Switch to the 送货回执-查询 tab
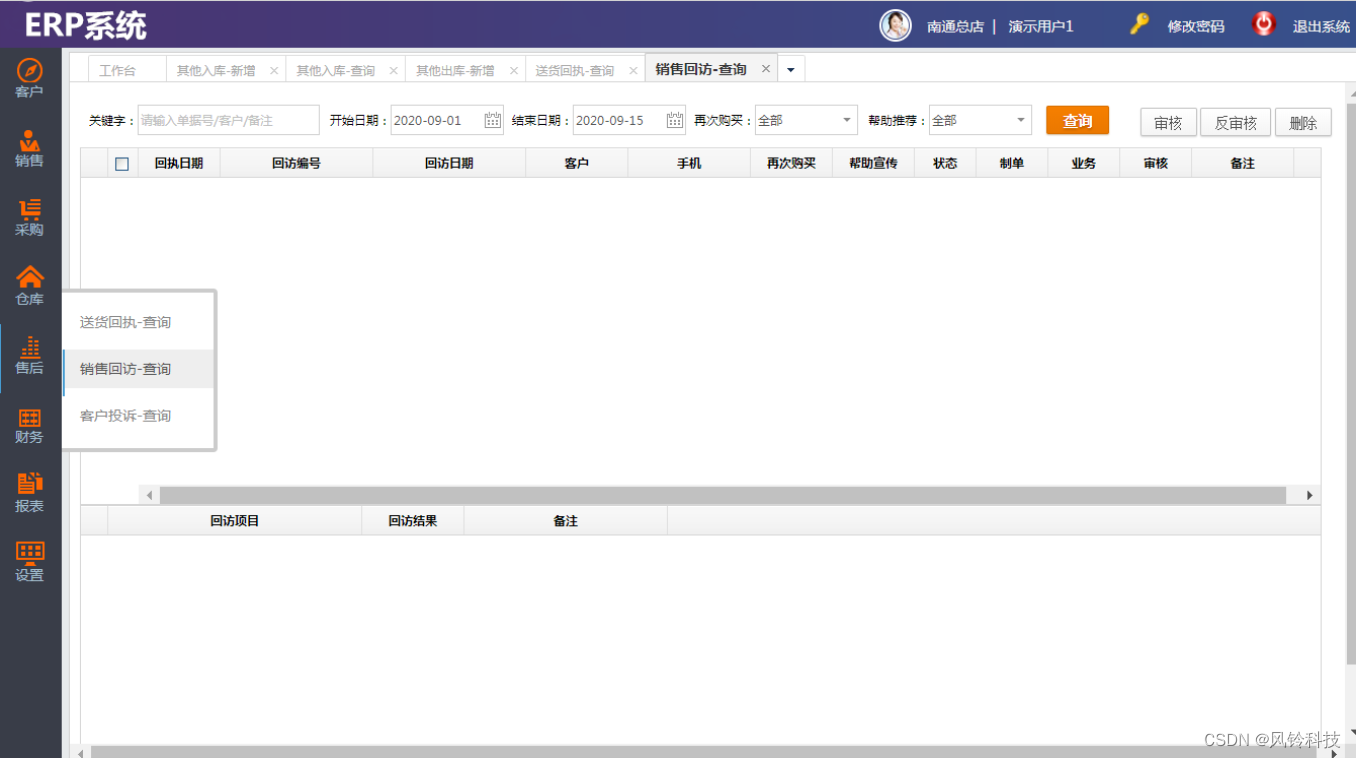The image size is (1356, 758). point(575,71)
